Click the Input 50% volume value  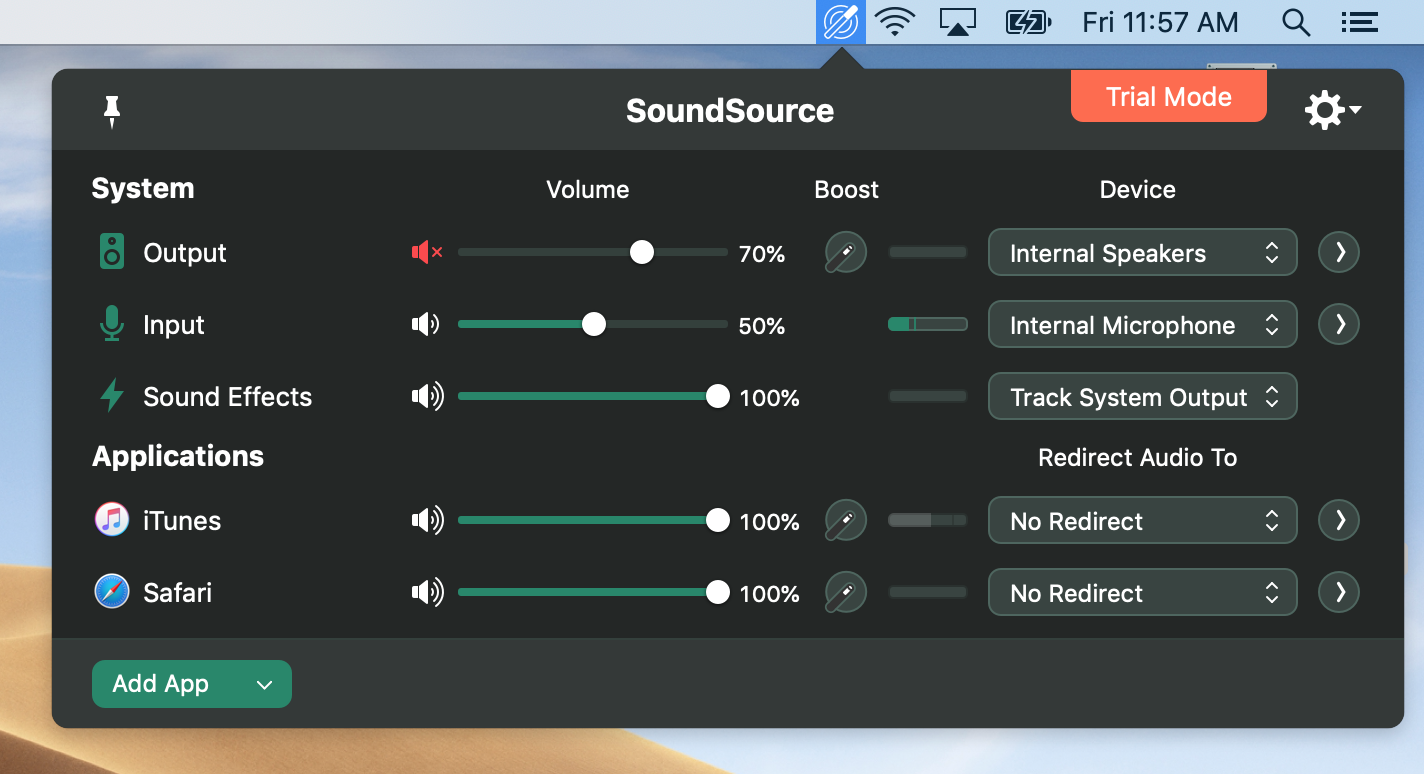[762, 326]
